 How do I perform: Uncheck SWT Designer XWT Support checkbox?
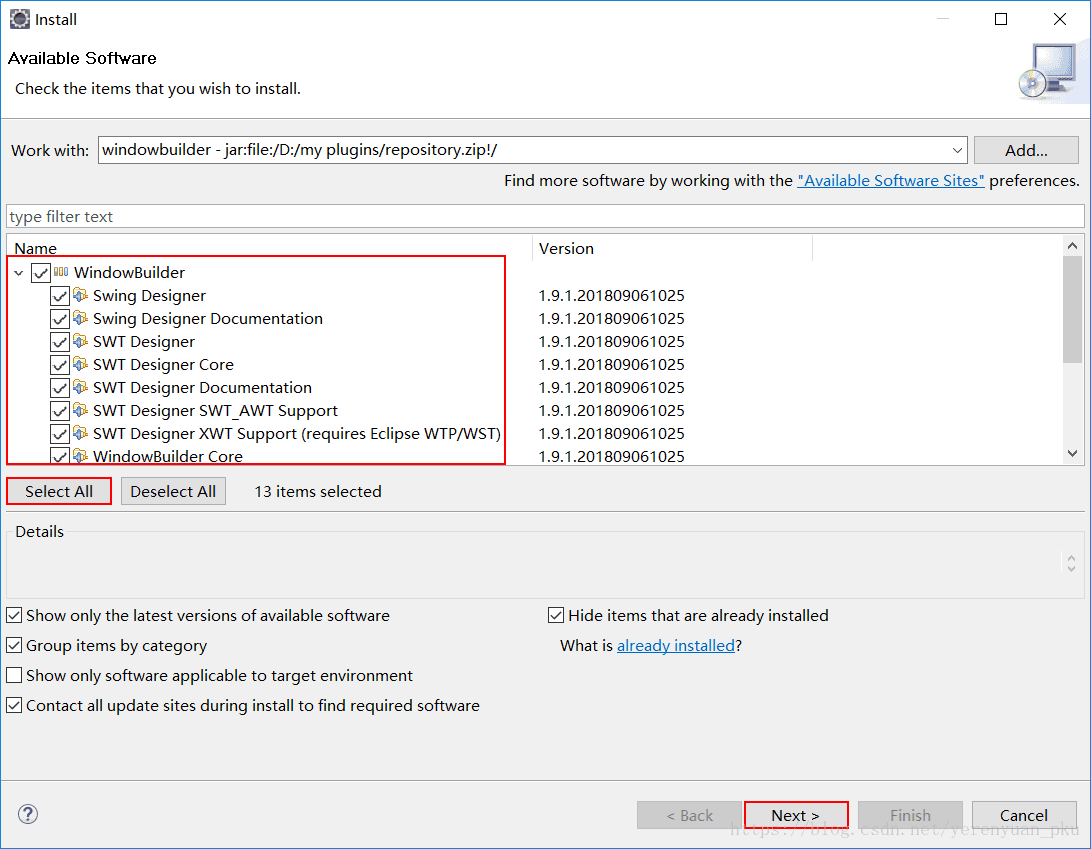tap(60, 434)
